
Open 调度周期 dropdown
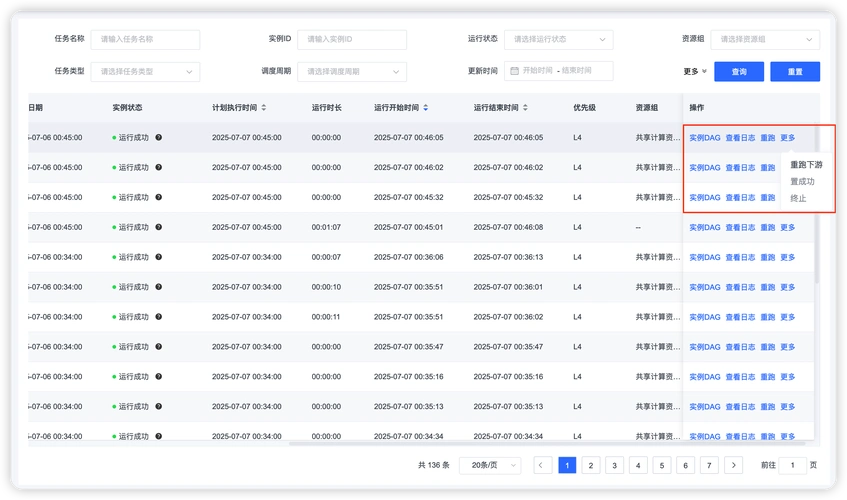click(352, 71)
